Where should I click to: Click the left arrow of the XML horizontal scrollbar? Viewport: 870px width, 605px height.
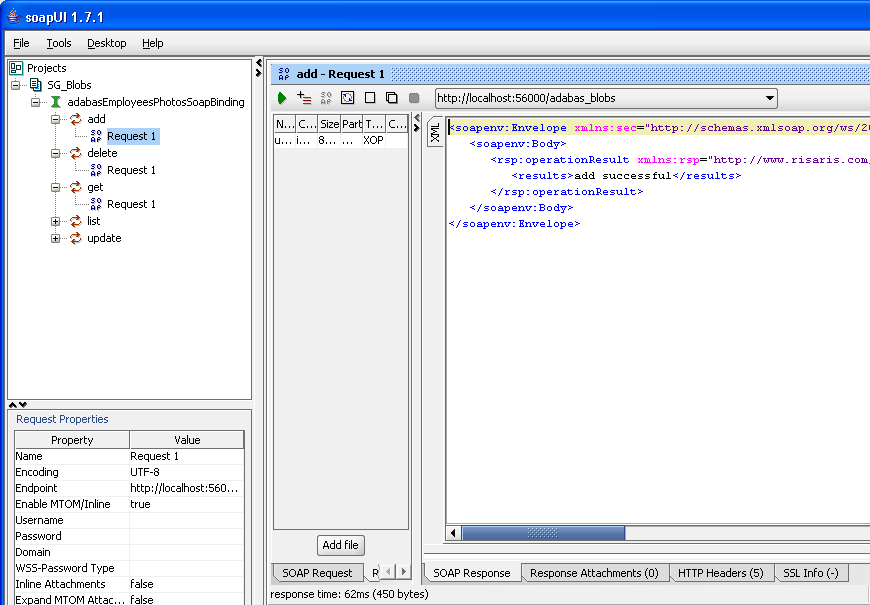(x=453, y=533)
